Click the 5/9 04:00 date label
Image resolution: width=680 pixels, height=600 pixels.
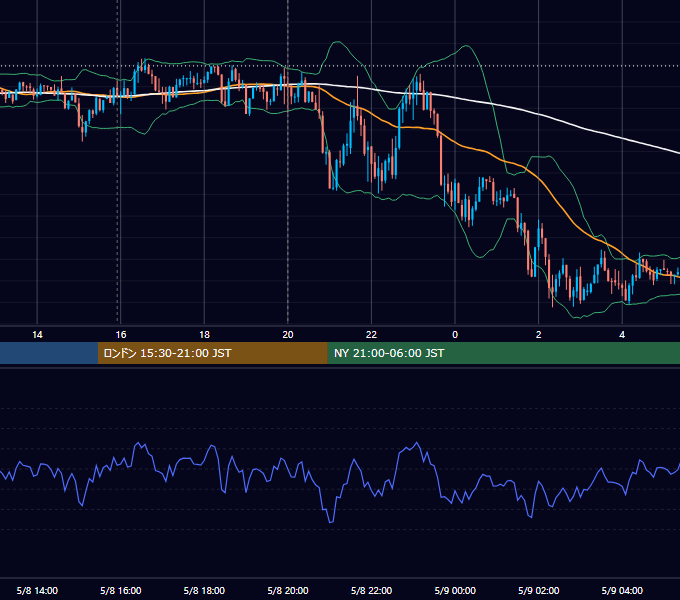[622, 590]
